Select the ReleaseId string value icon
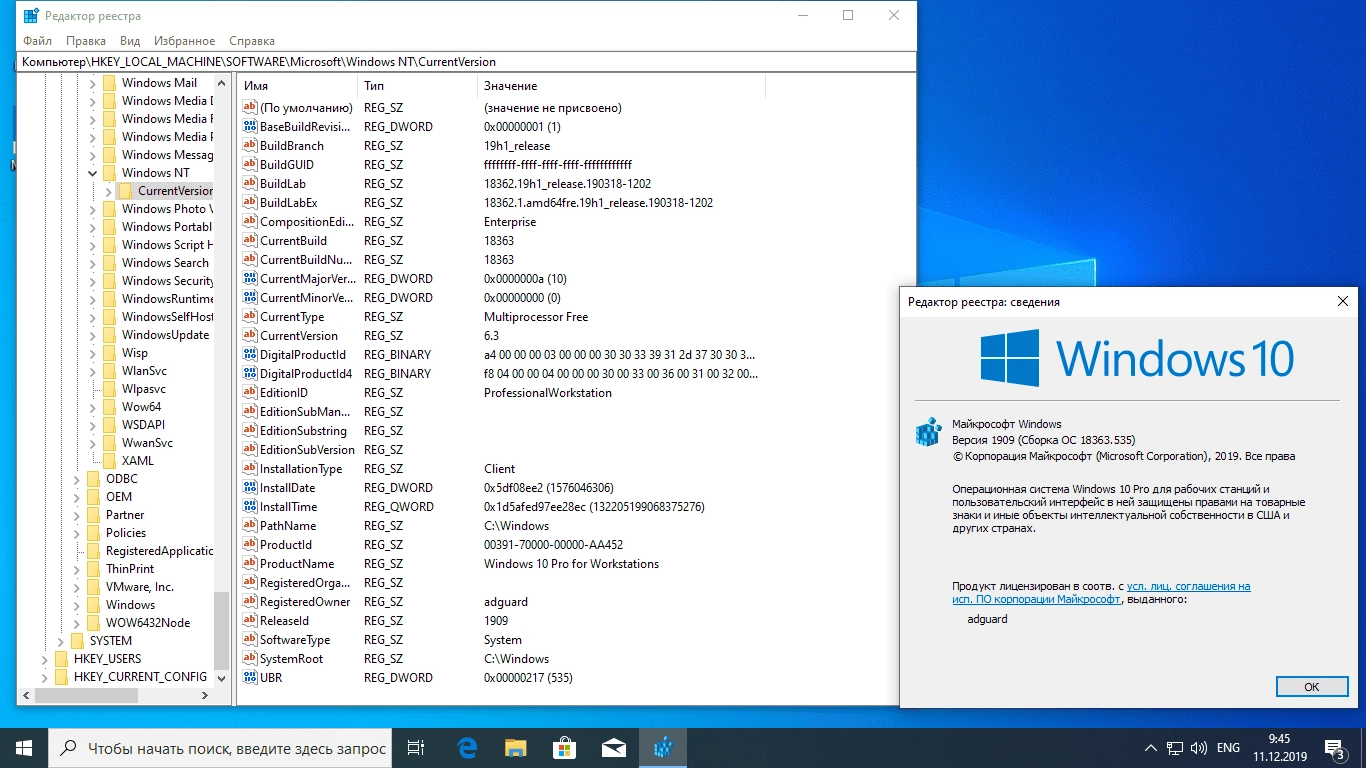The width and height of the screenshot is (1366, 768). pos(250,621)
